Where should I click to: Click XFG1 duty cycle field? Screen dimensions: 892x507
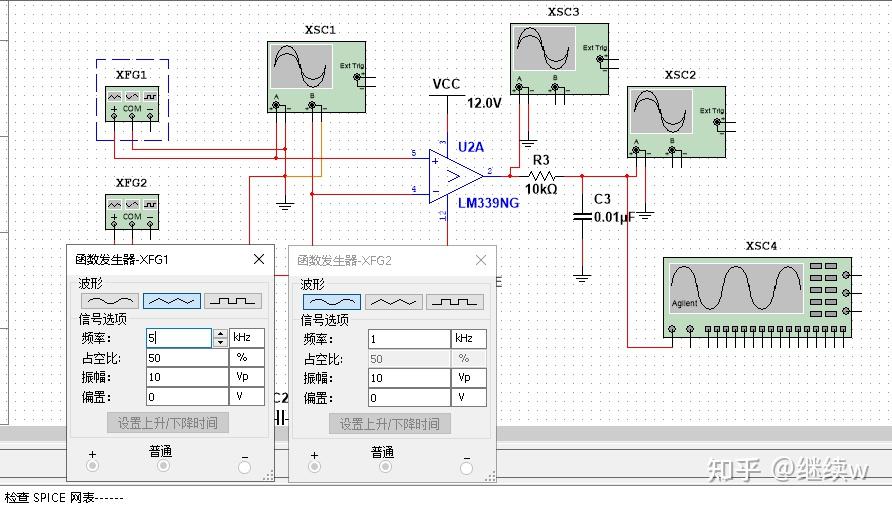pos(187,358)
